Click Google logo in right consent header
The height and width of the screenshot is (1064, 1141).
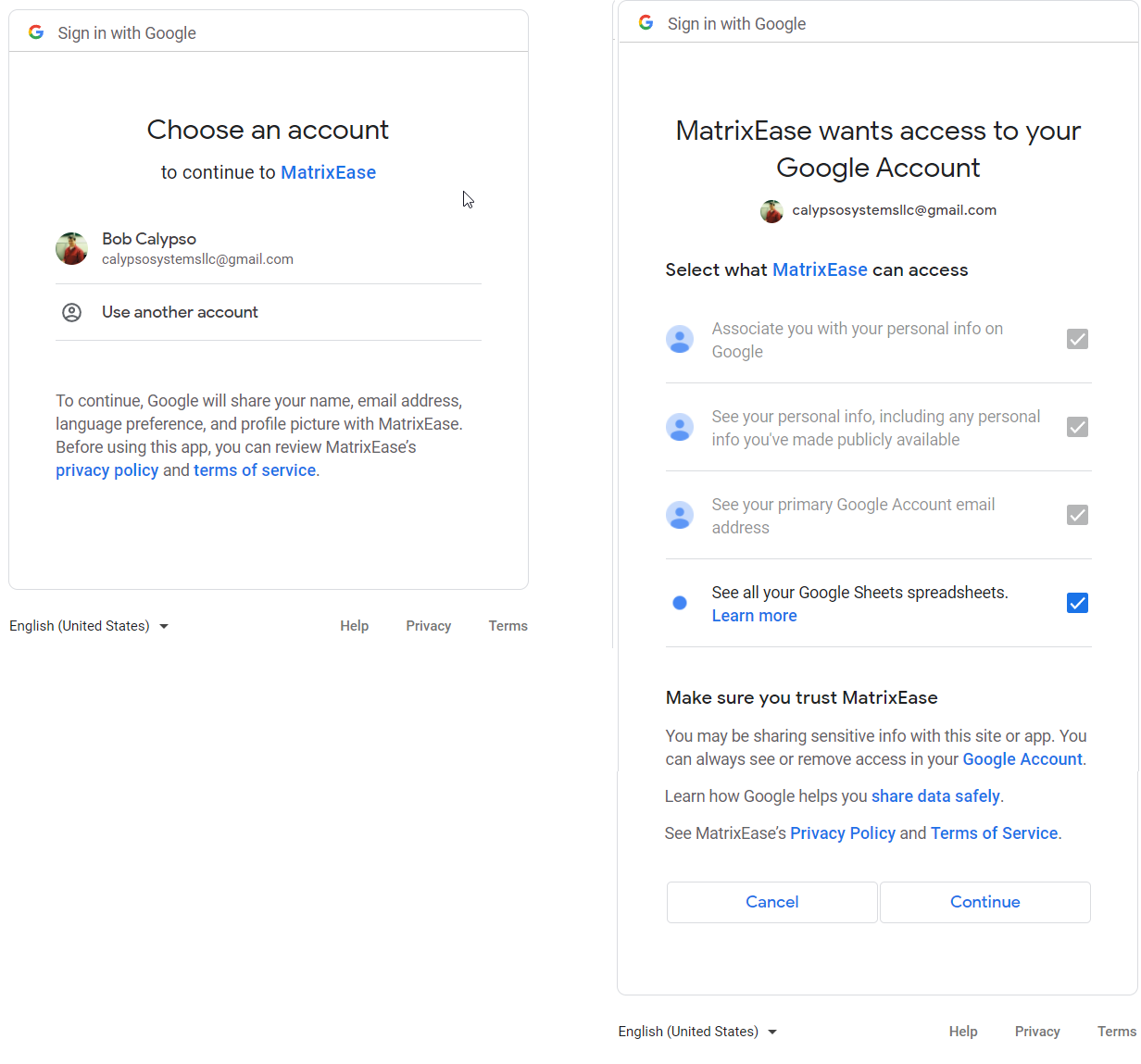pyautogui.click(x=646, y=23)
